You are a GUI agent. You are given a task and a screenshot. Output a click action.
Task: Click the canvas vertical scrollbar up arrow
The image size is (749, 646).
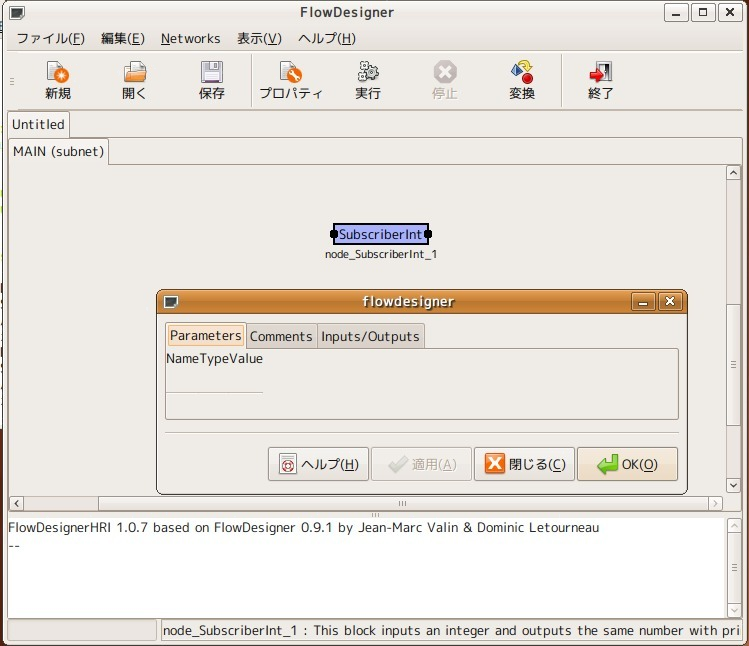click(733, 173)
